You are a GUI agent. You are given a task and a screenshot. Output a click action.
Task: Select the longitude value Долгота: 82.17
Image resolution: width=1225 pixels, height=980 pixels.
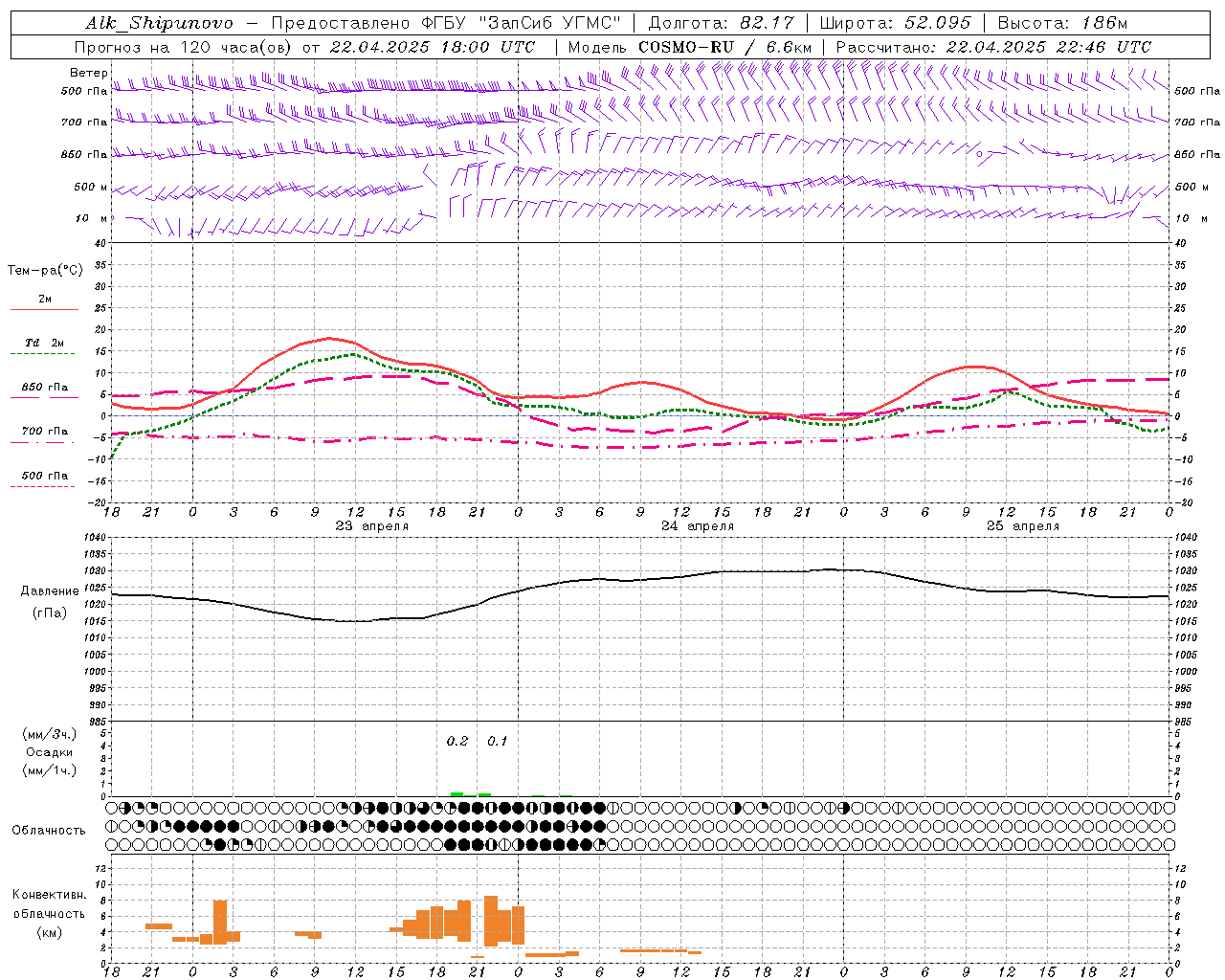tap(721, 23)
